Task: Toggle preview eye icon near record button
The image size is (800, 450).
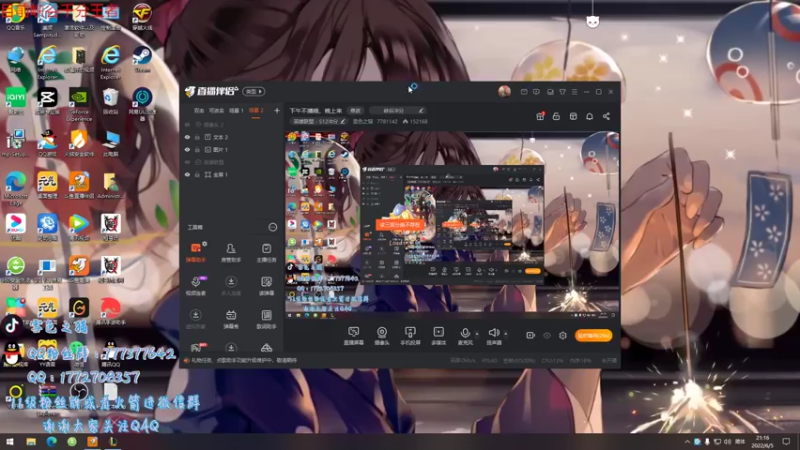Action: [546, 335]
